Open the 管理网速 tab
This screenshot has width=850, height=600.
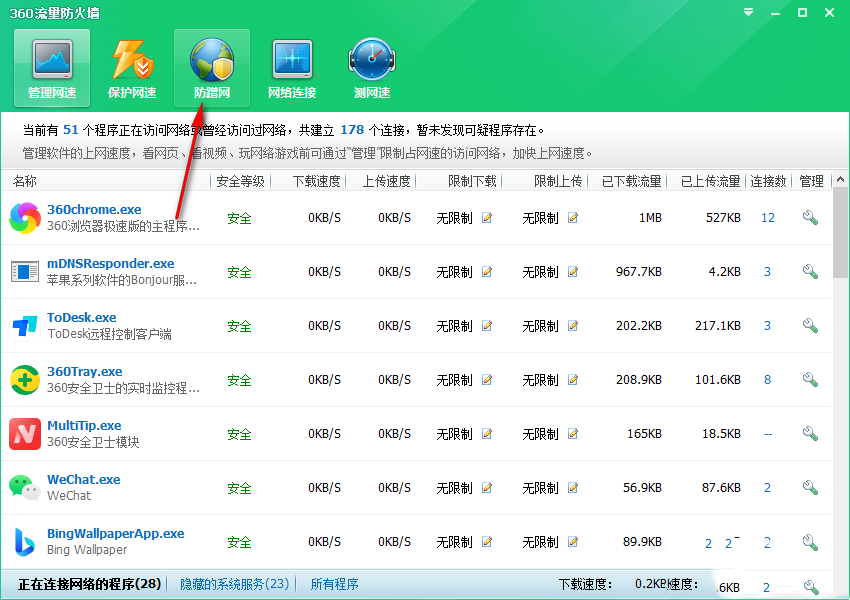click(x=52, y=68)
